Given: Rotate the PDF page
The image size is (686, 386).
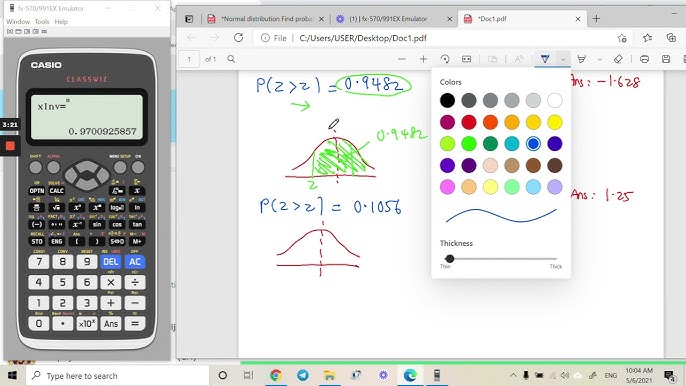Looking at the screenshot, I should click(445, 59).
